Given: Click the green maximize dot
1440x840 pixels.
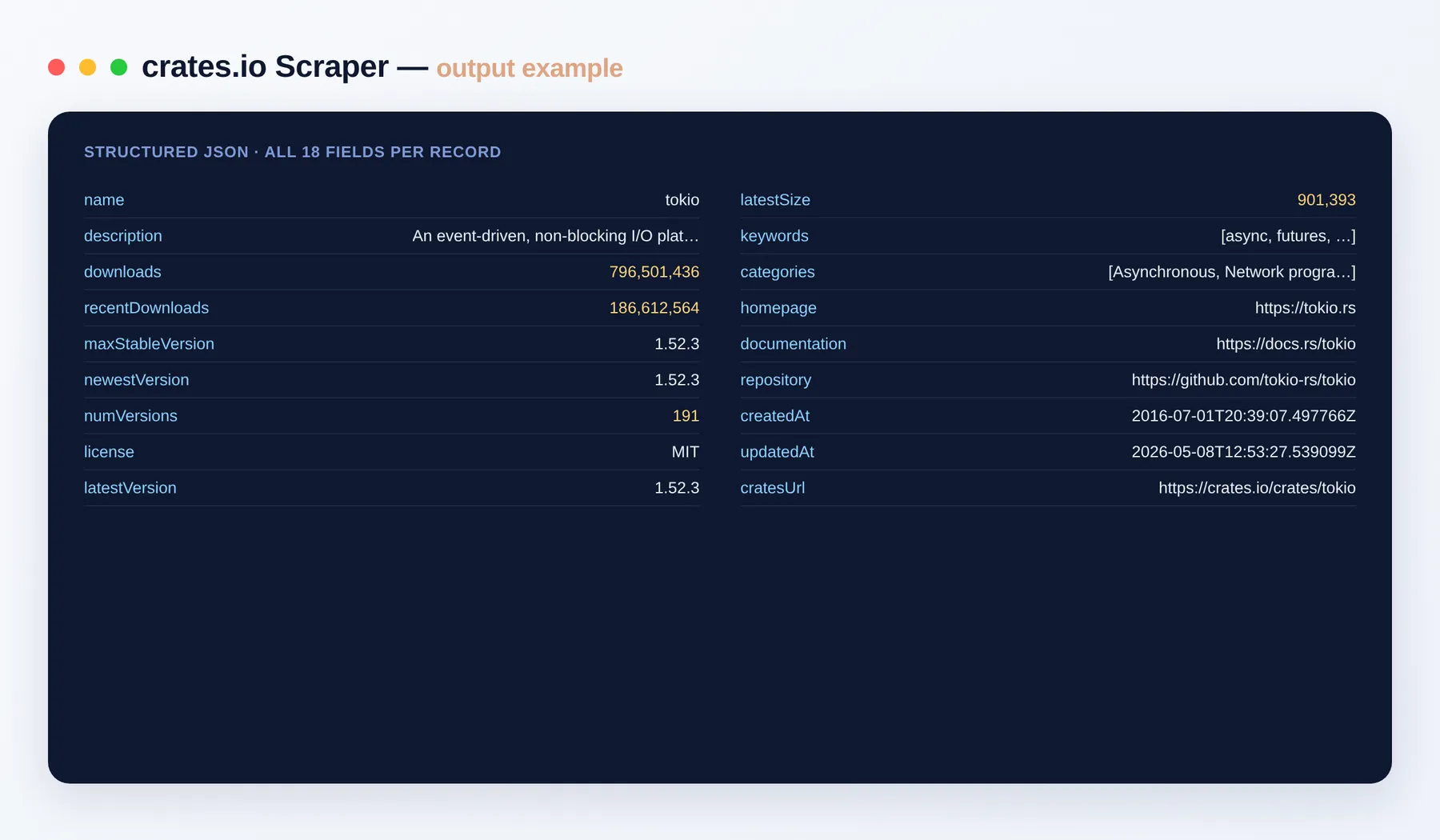Looking at the screenshot, I should 118,67.
